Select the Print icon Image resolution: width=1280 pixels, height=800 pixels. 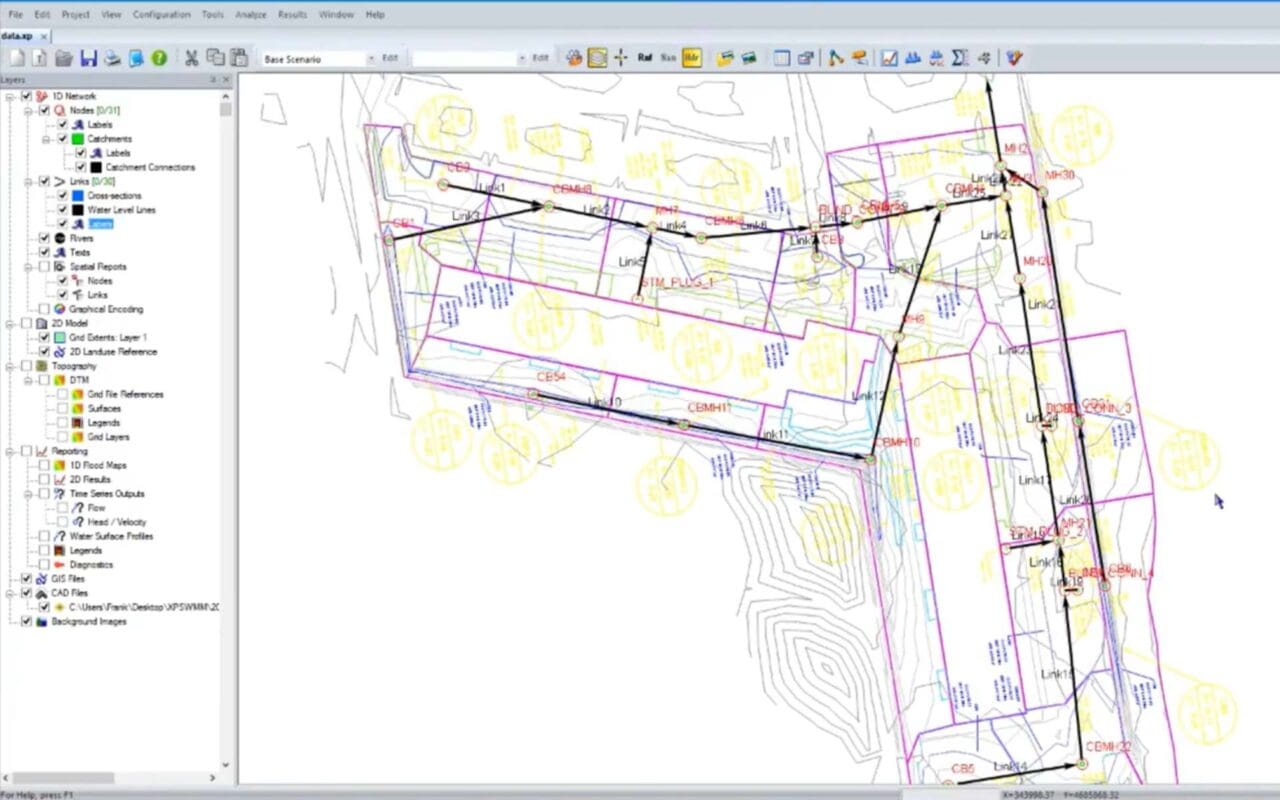click(113, 57)
